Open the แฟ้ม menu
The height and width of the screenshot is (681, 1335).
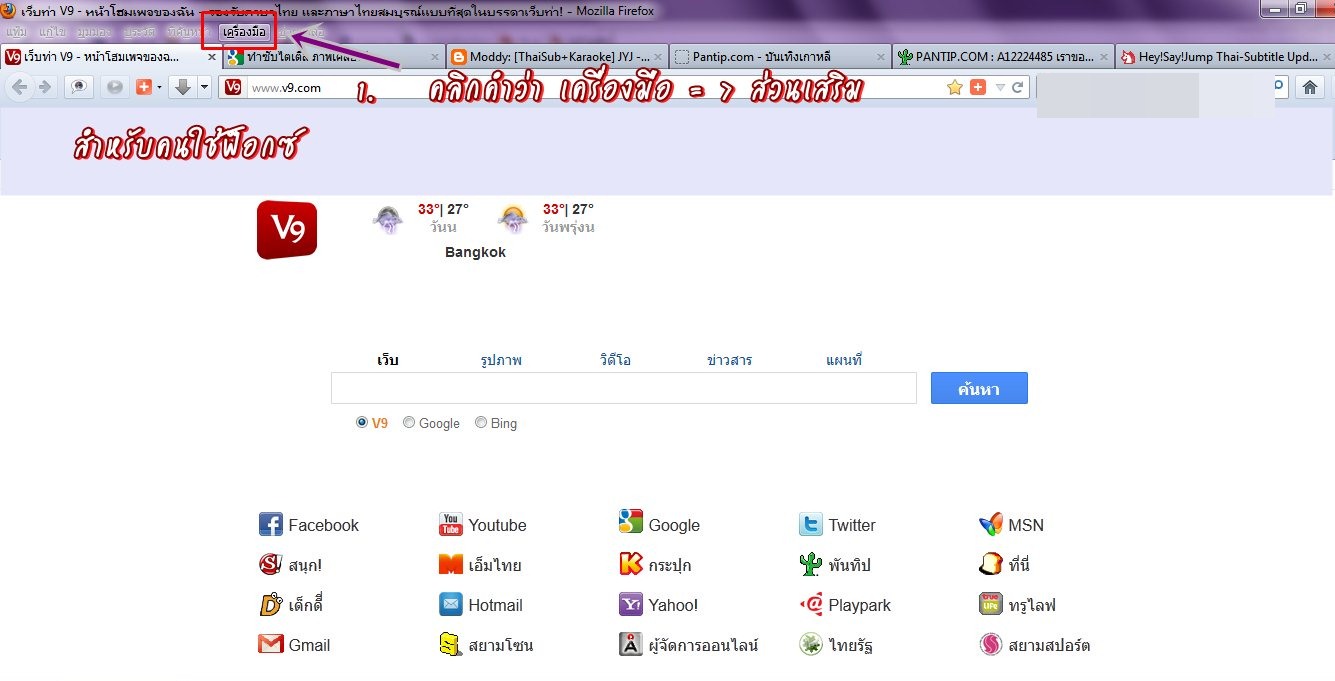[16, 32]
